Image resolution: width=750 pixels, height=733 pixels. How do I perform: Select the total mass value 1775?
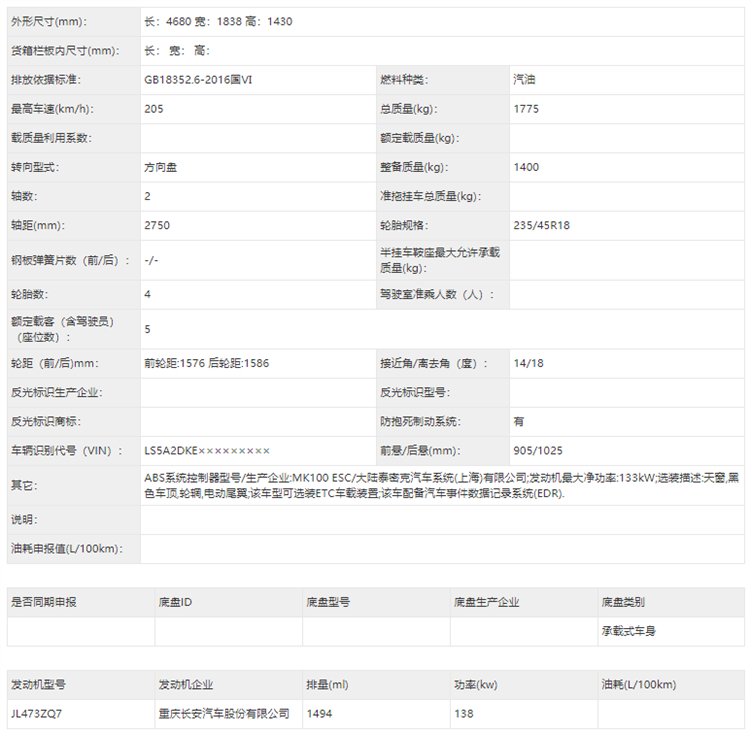[x=526, y=109]
